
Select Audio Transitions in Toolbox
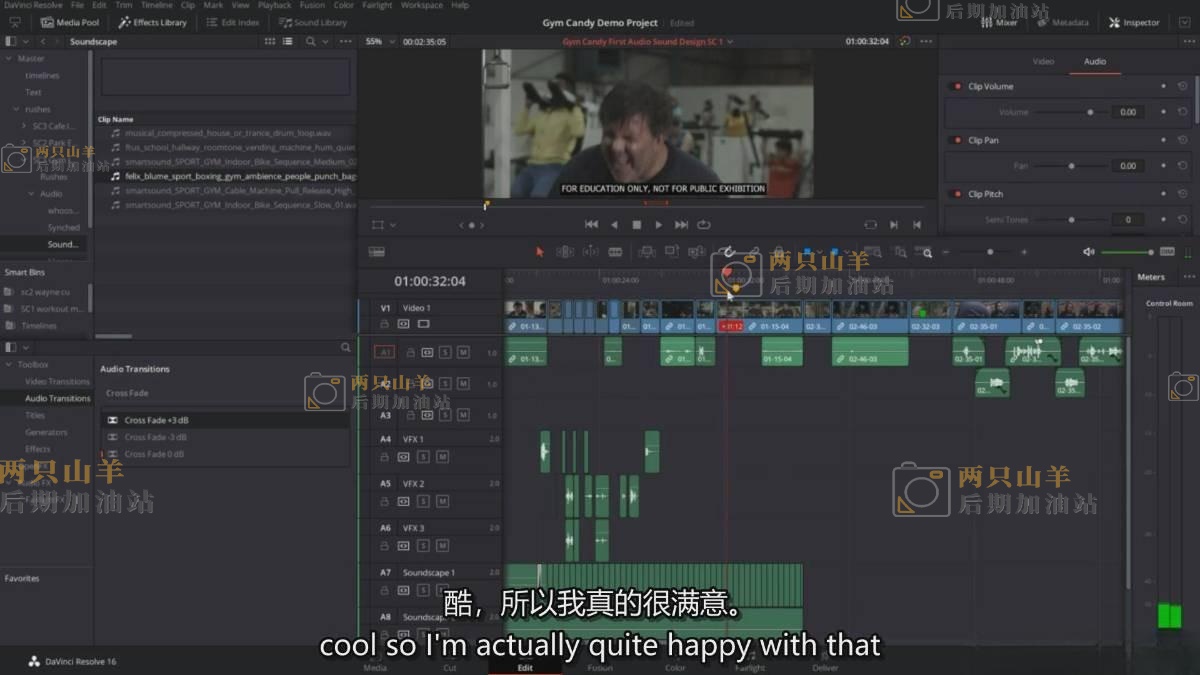[x=57, y=398]
